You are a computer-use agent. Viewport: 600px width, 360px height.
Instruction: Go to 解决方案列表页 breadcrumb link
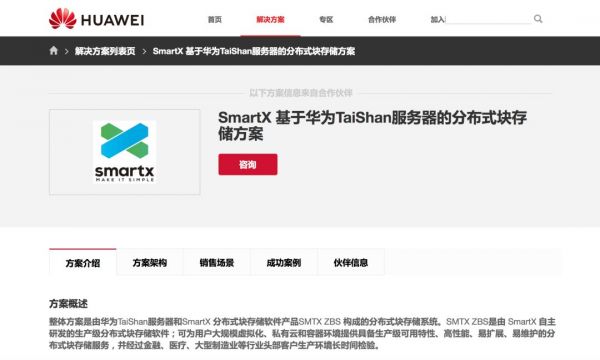(x=105, y=51)
